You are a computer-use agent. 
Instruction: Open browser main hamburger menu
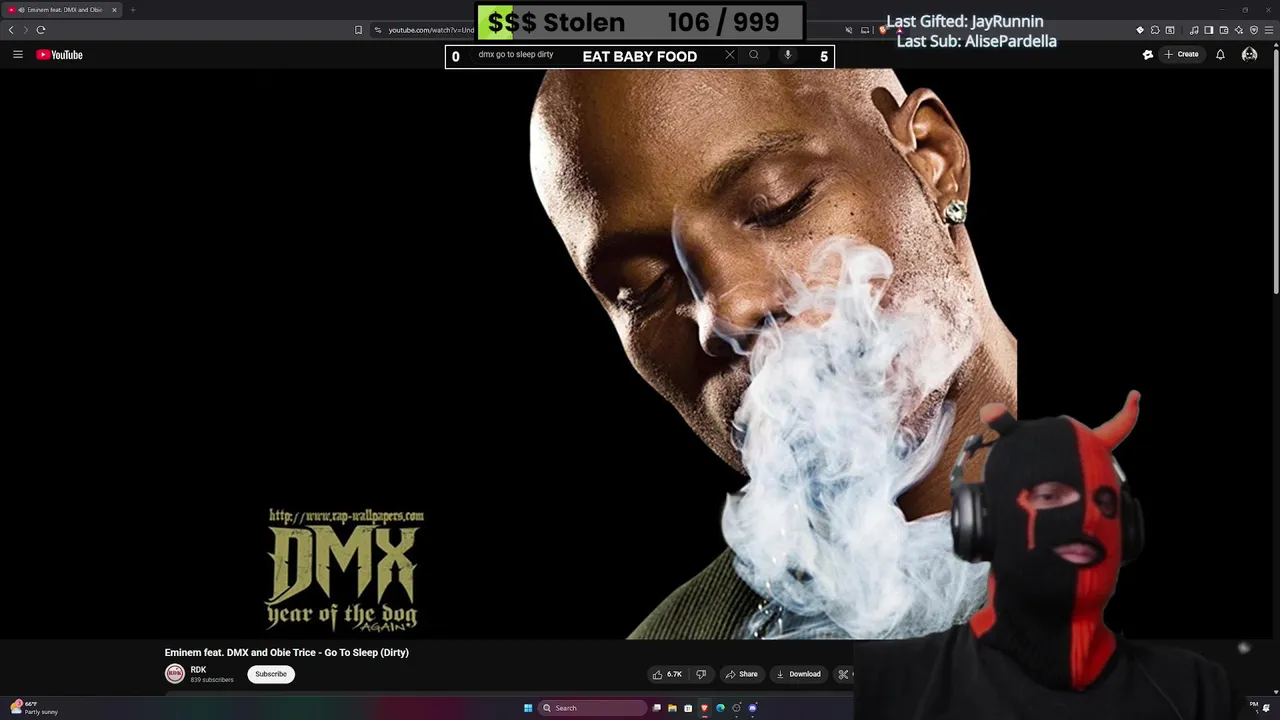[x=1269, y=30]
